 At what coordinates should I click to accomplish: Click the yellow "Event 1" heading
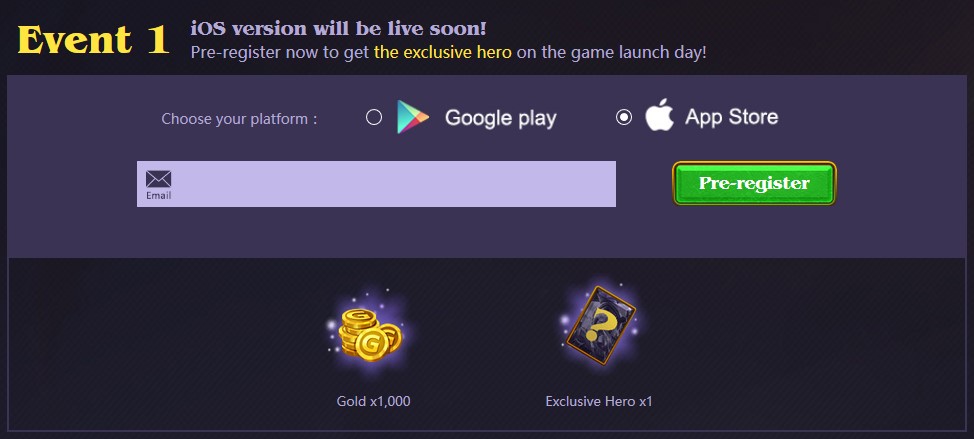(93, 40)
